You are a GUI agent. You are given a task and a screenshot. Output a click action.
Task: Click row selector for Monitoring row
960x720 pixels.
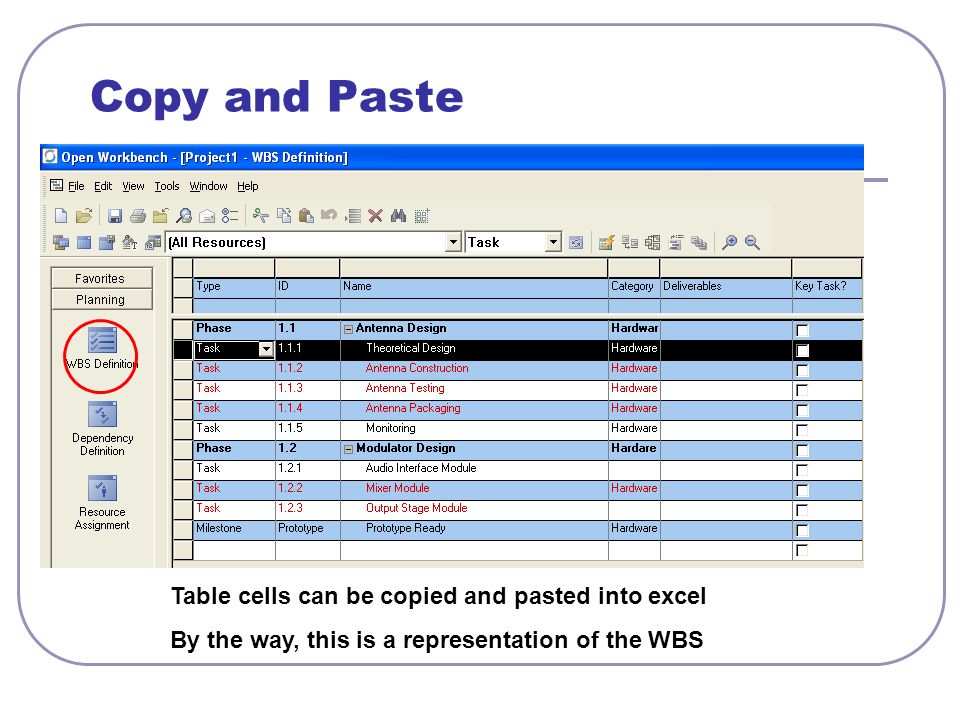(x=183, y=429)
